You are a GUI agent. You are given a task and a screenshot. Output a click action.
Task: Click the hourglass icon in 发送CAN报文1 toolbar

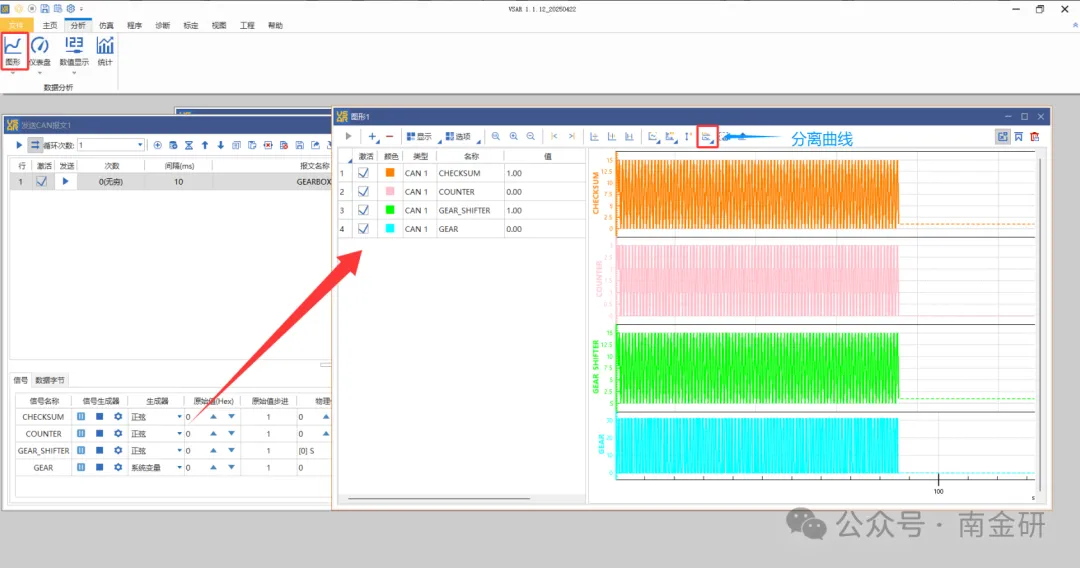coord(189,145)
